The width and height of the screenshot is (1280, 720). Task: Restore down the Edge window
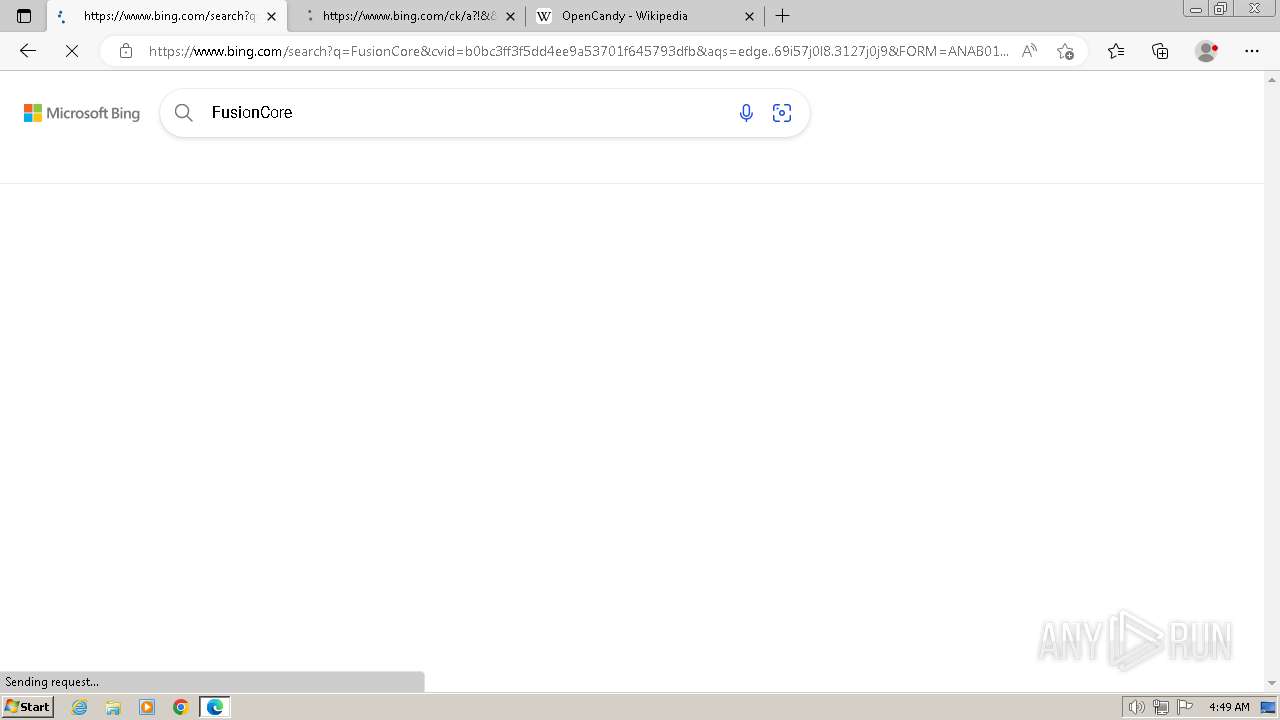click(x=1220, y=9)
